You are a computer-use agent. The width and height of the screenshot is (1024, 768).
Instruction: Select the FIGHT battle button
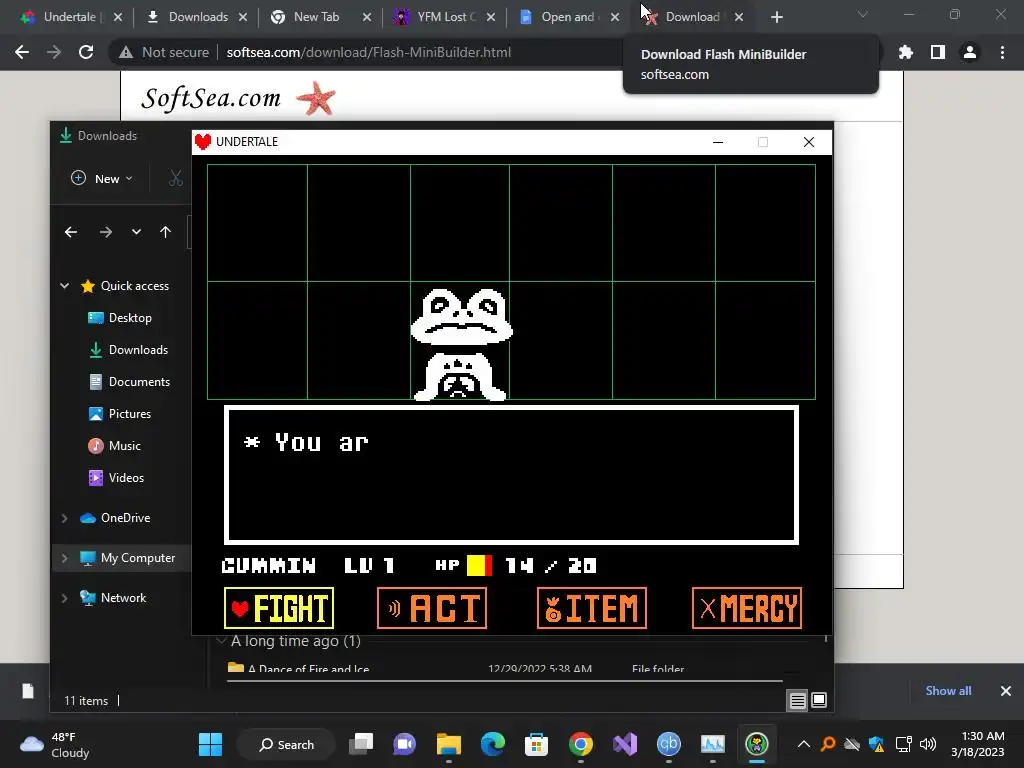[279, 608]
